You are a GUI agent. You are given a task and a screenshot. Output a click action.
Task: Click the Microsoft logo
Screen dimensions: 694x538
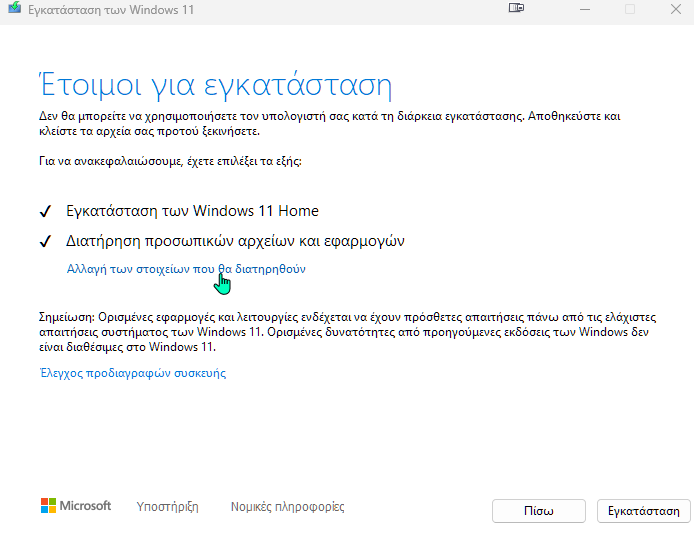76,506
